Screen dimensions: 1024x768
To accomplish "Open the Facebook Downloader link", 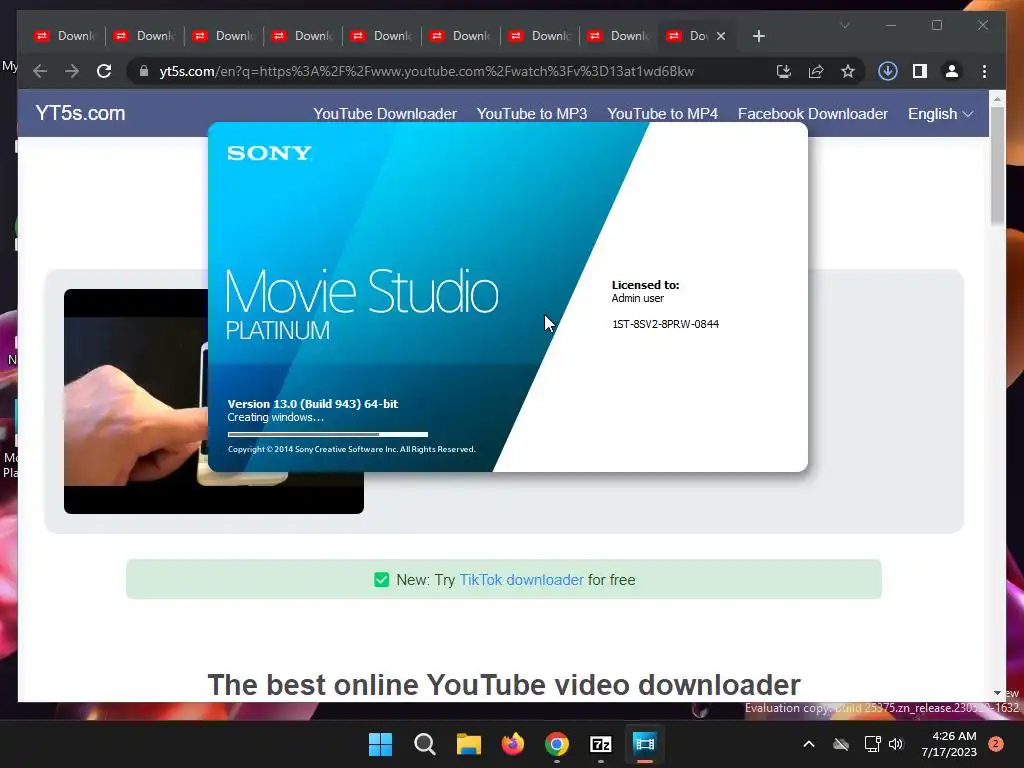I will pyautogui.click(x=812, y=114).
